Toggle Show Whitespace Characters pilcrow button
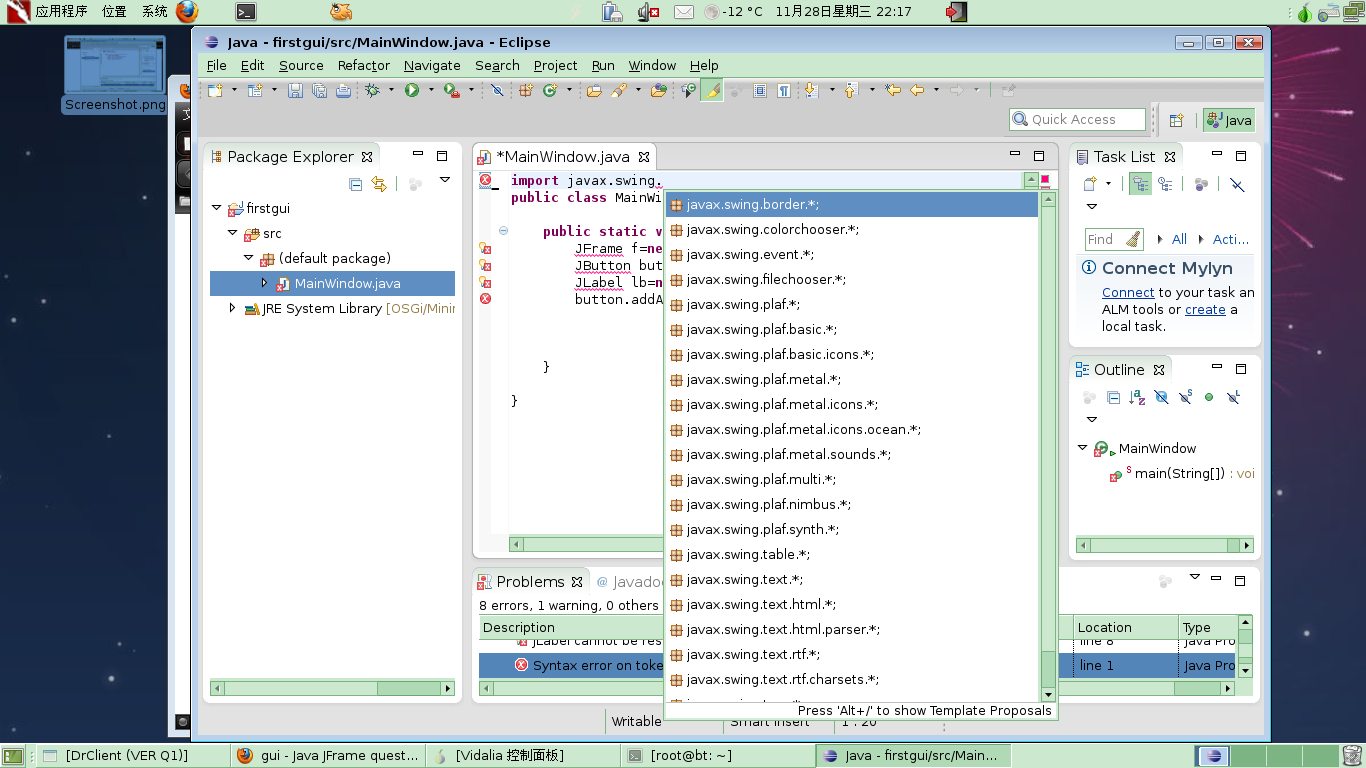 (x=783, y=90)
